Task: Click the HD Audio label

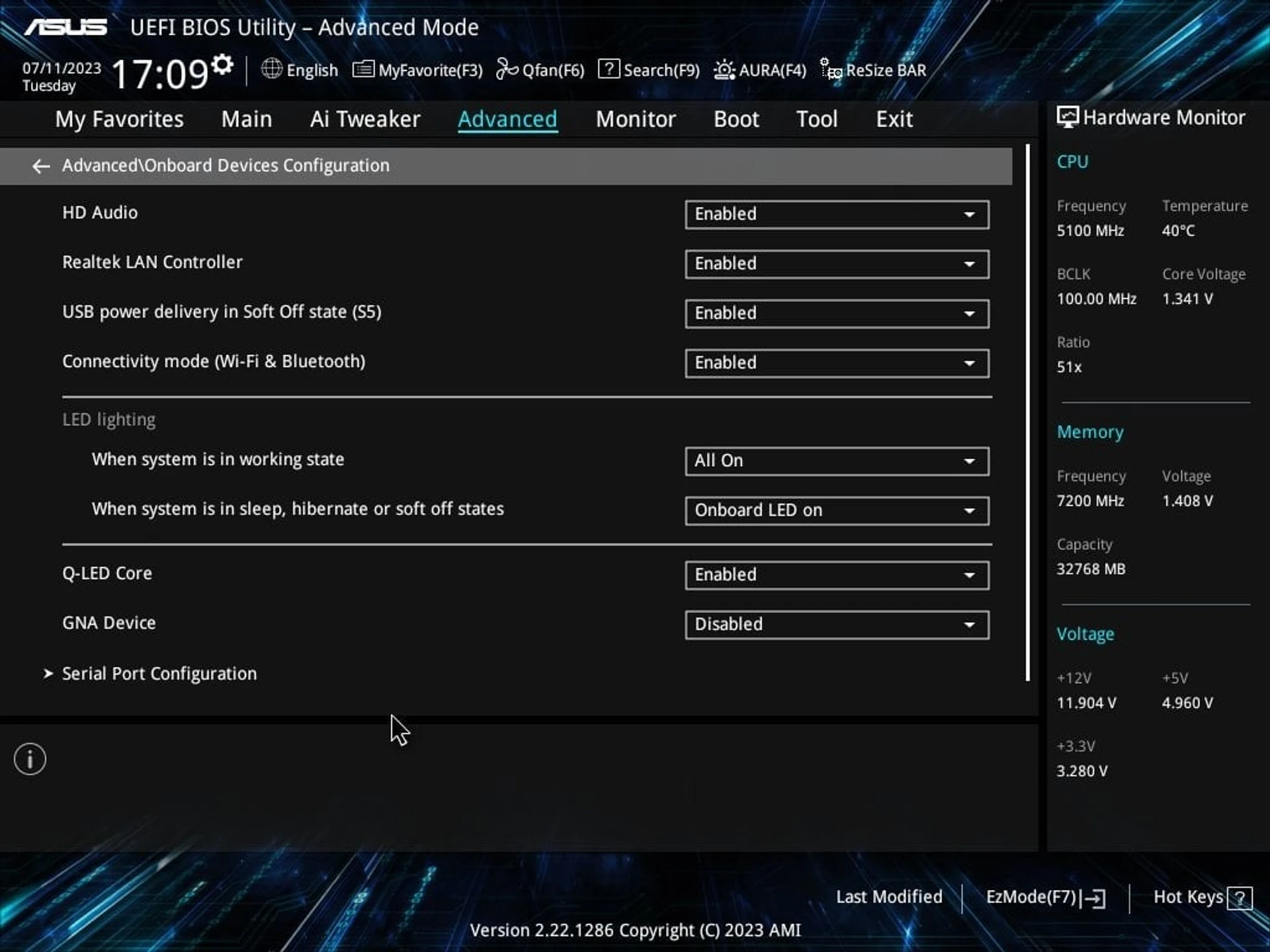Action: tap(100, 213)
